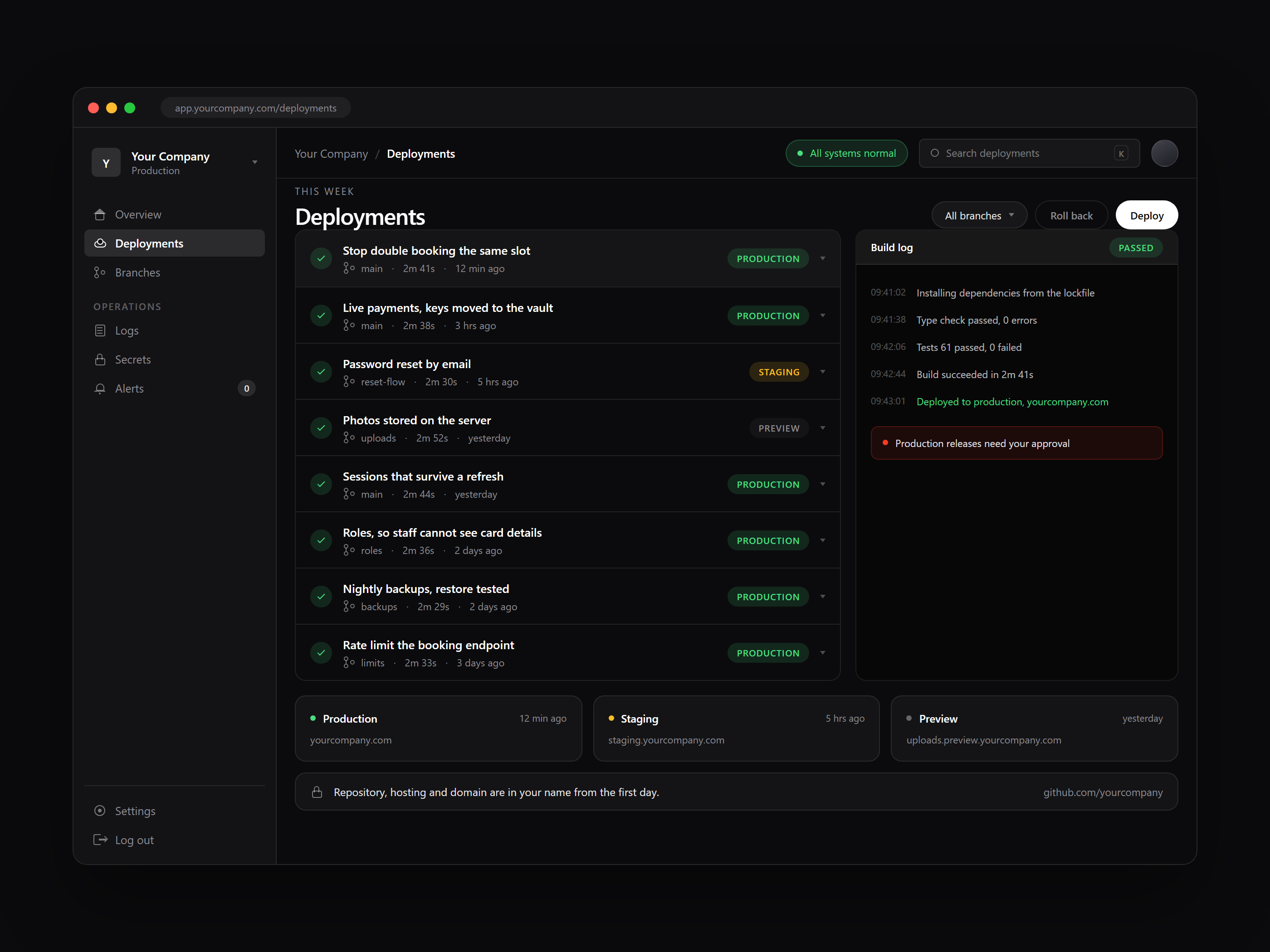Click 'Deployed to production, yourcompany.com' log line
The width and height of the screenshot is (1270, 952).
coord(1012,402)
